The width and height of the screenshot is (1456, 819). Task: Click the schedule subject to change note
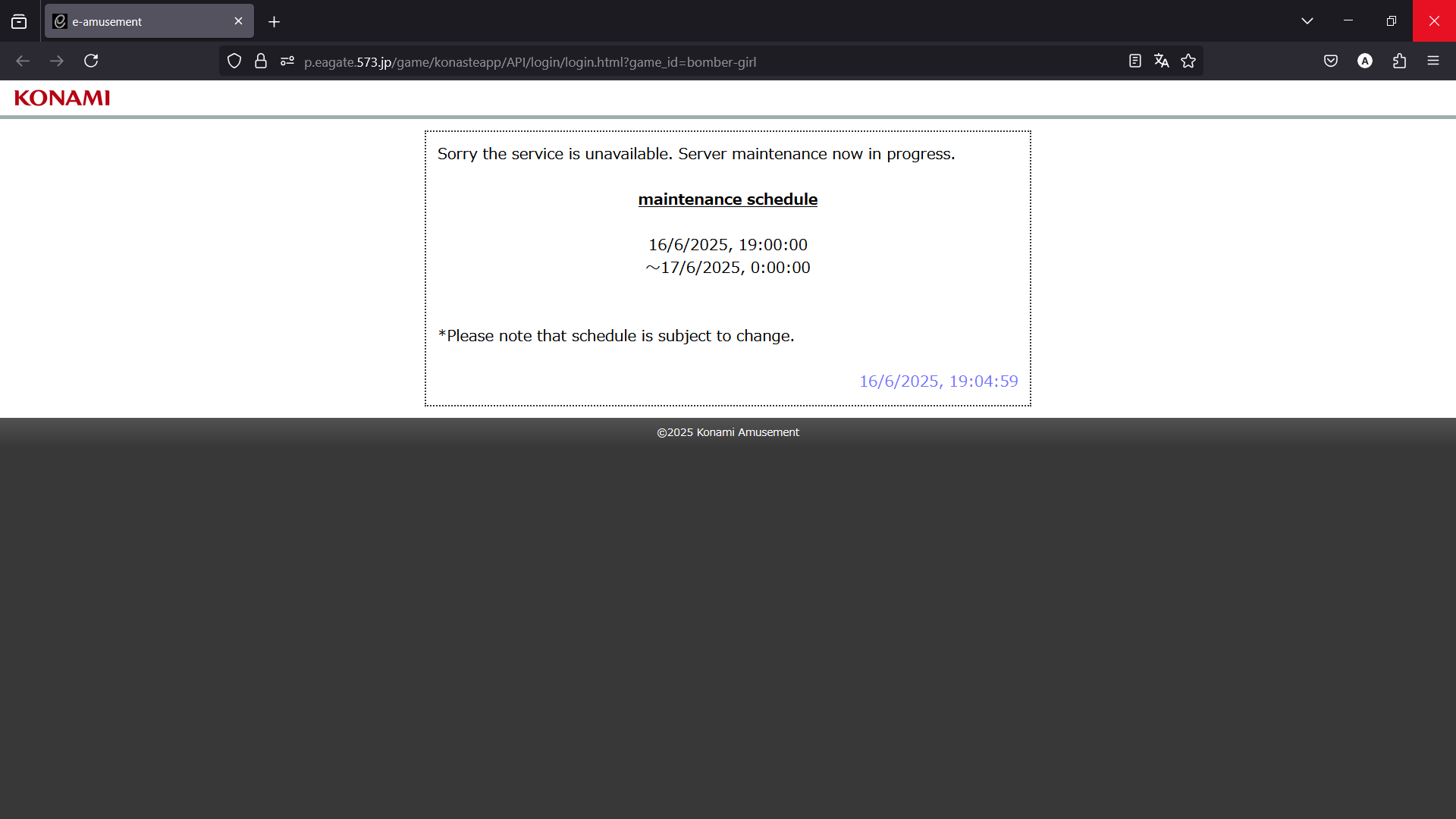tap(616, 336)
